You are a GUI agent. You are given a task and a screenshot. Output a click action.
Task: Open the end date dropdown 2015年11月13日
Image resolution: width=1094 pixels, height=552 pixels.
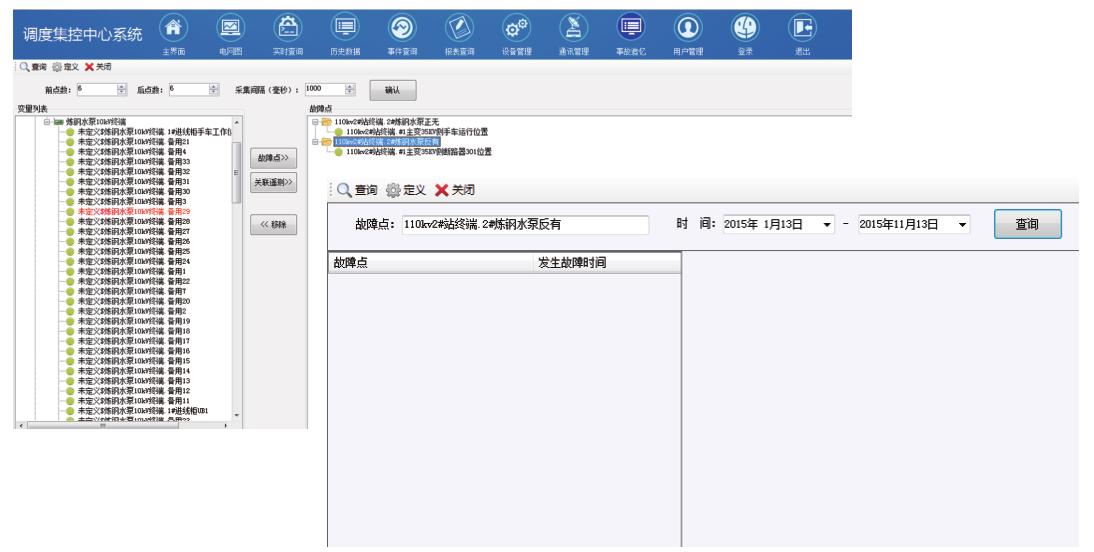coord(962,225)
